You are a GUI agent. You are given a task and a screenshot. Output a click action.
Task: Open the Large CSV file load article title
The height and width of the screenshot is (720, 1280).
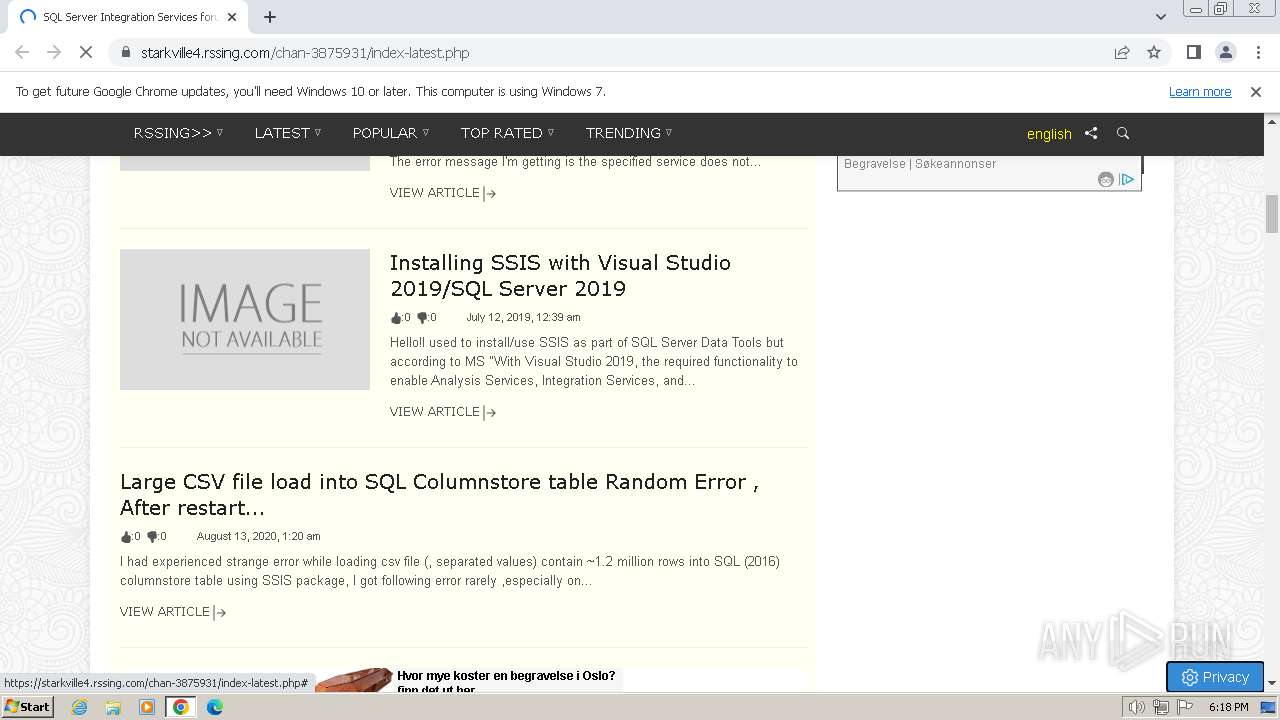coord(439,495)
